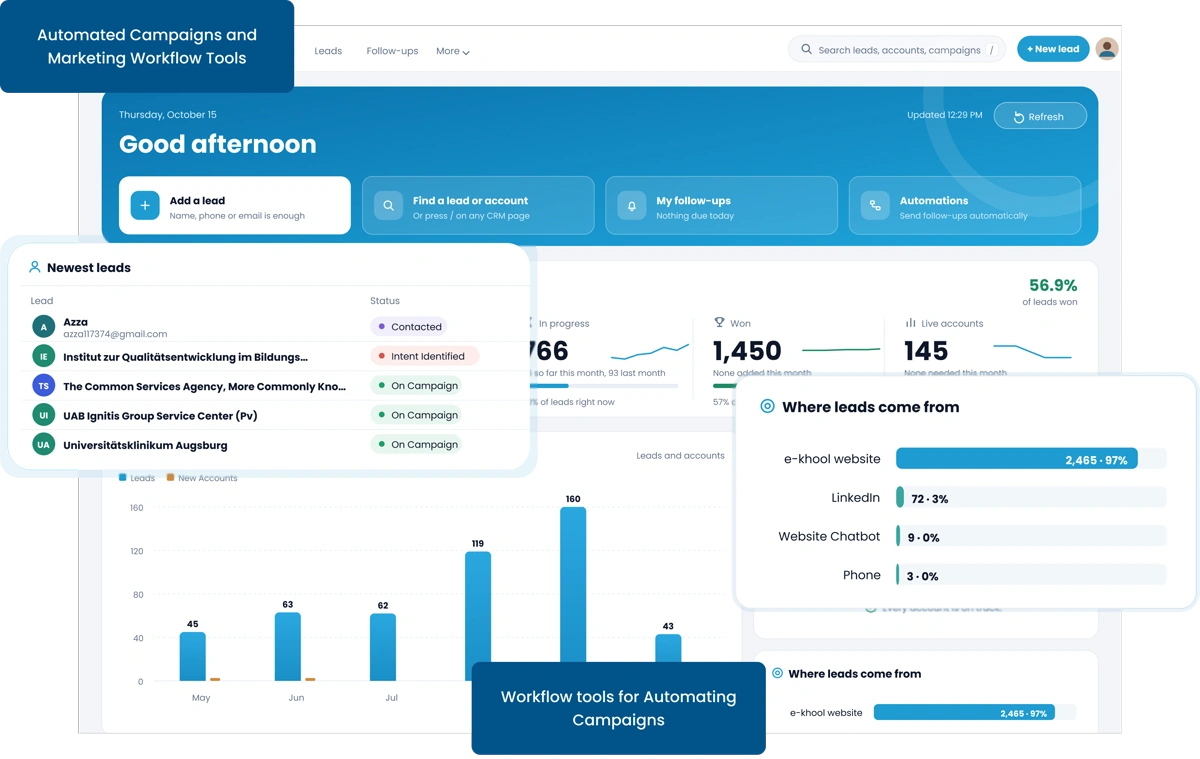The height and width of the screenshot is (759, 1200).
Task: Click the person icon beside Newest leads
Action: tap(35, 267)
